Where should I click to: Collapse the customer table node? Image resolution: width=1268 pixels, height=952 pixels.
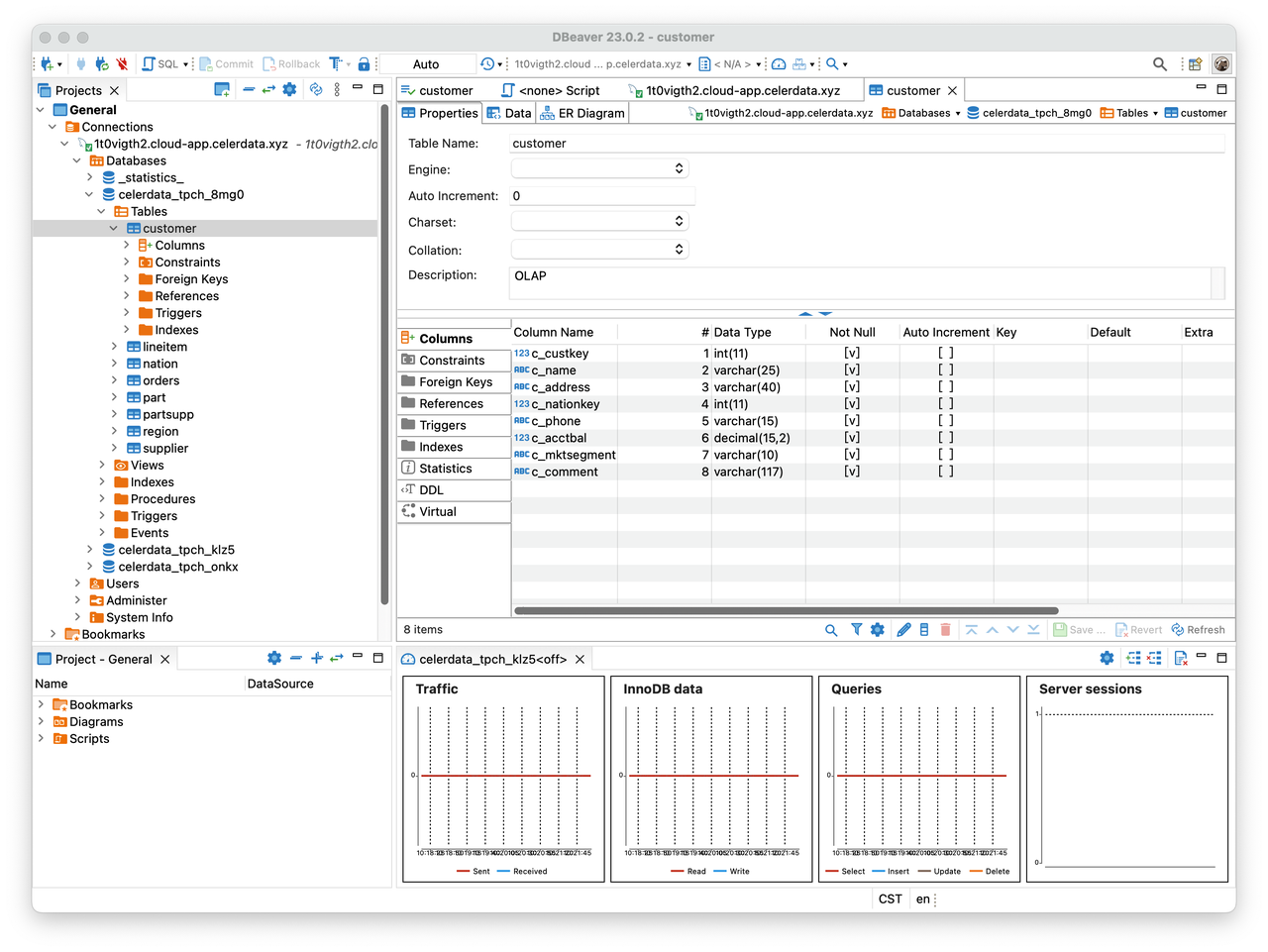[x=113, y=228]
